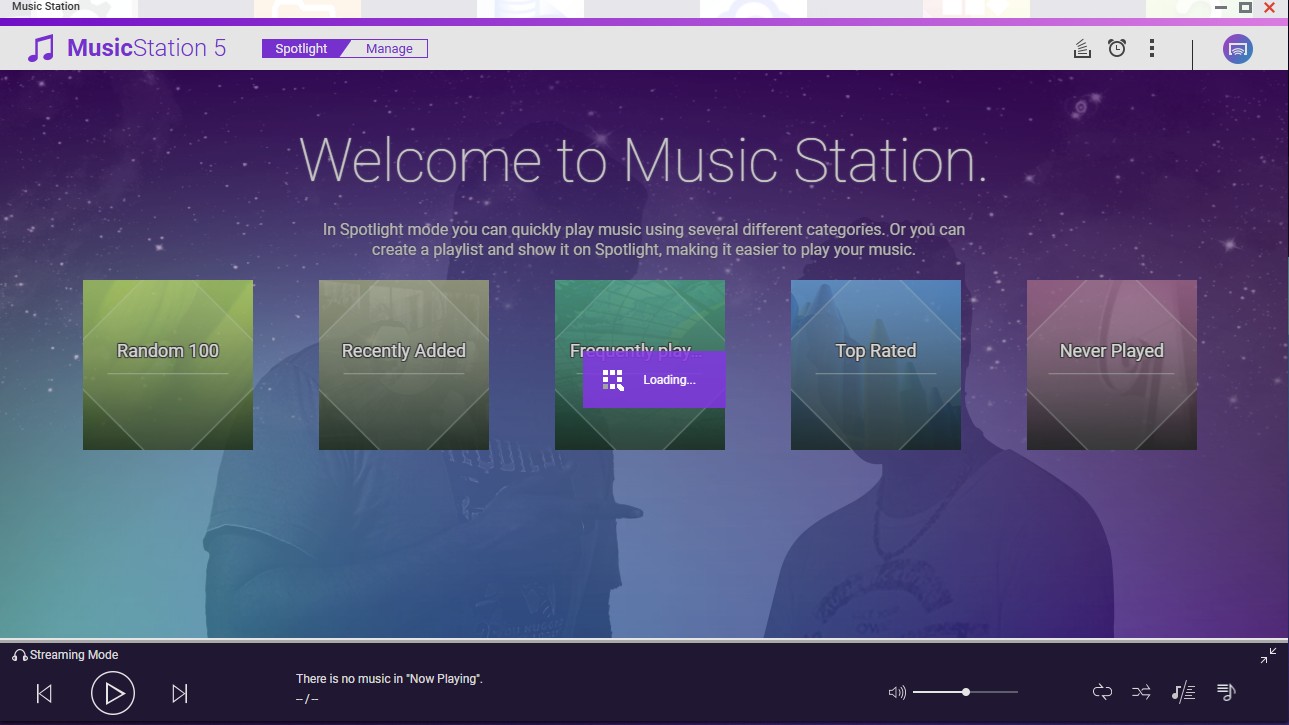This screenshot has width=1289, height=725.
Task: Adjust the volume slider
Action: click(x=965, y=692)
